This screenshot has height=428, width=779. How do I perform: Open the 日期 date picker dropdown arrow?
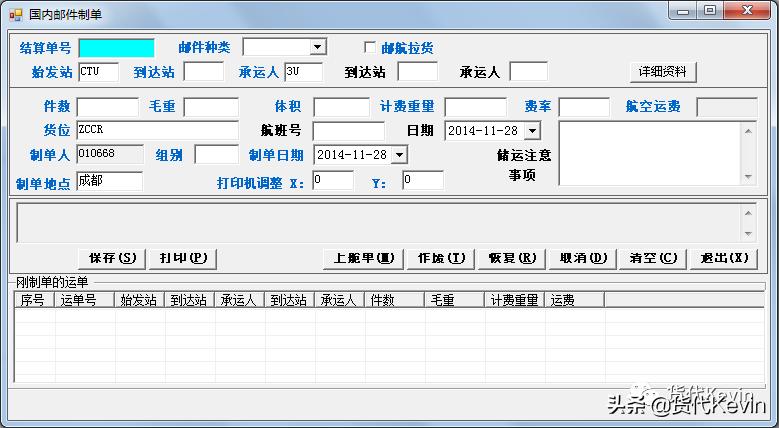coord(532,131)
